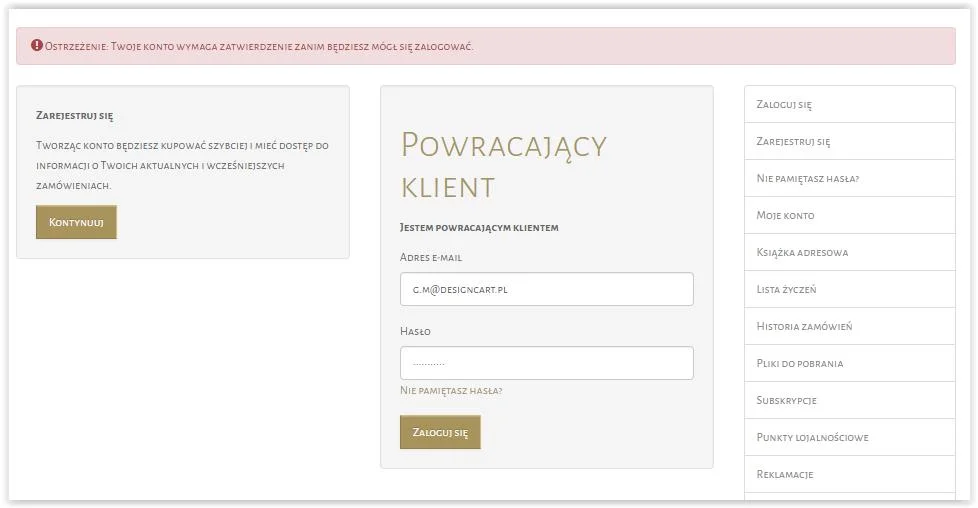
Task: Open Historia zamówień sidebar item
Action: click(x=804, y=326)
